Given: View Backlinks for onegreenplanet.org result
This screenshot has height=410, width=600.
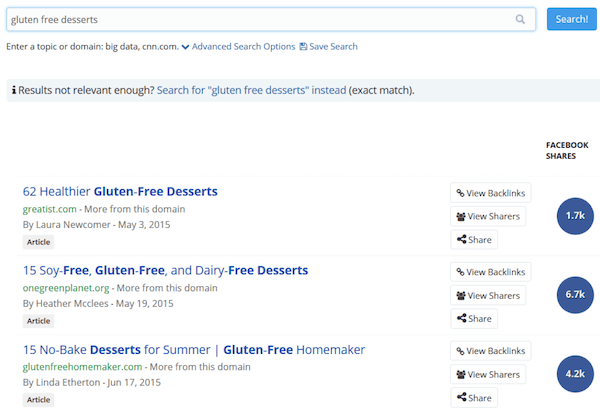Looking at the screenshot, I should click(490, 272).
